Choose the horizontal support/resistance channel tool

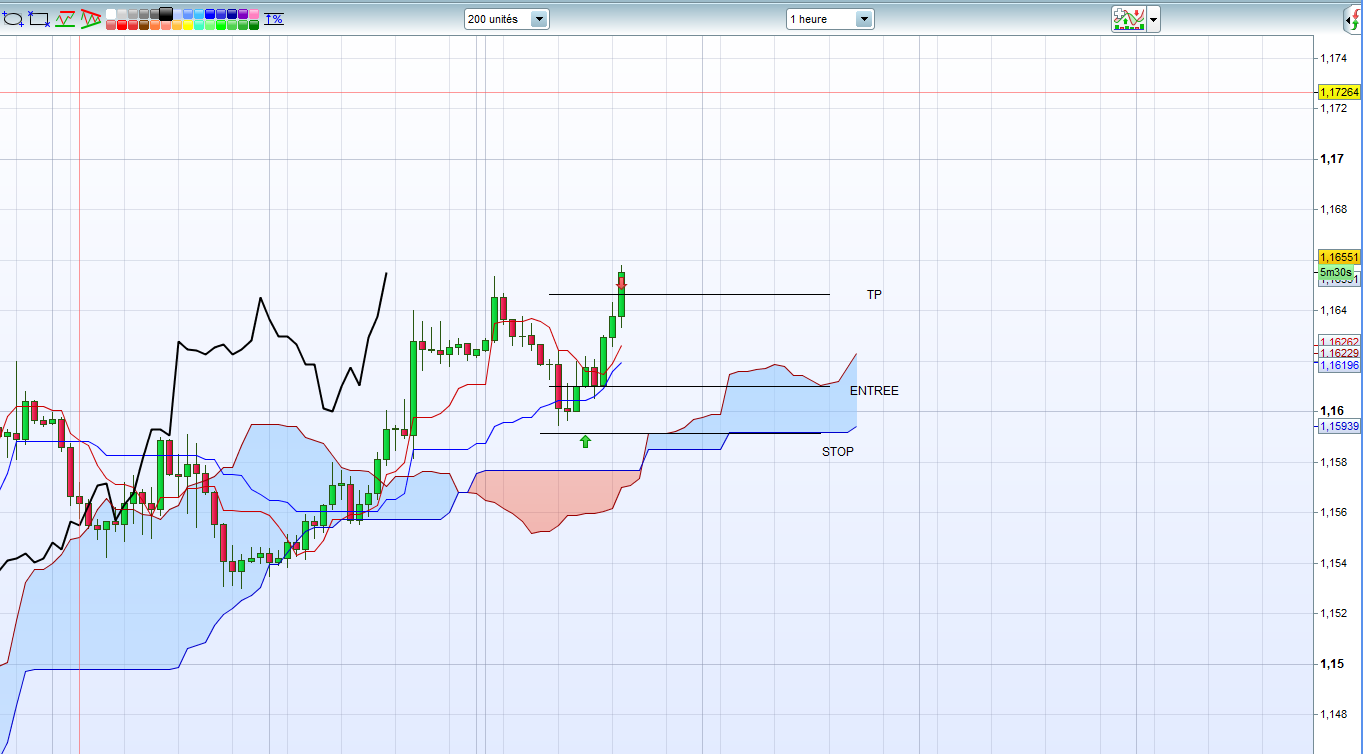coord(65,18)
